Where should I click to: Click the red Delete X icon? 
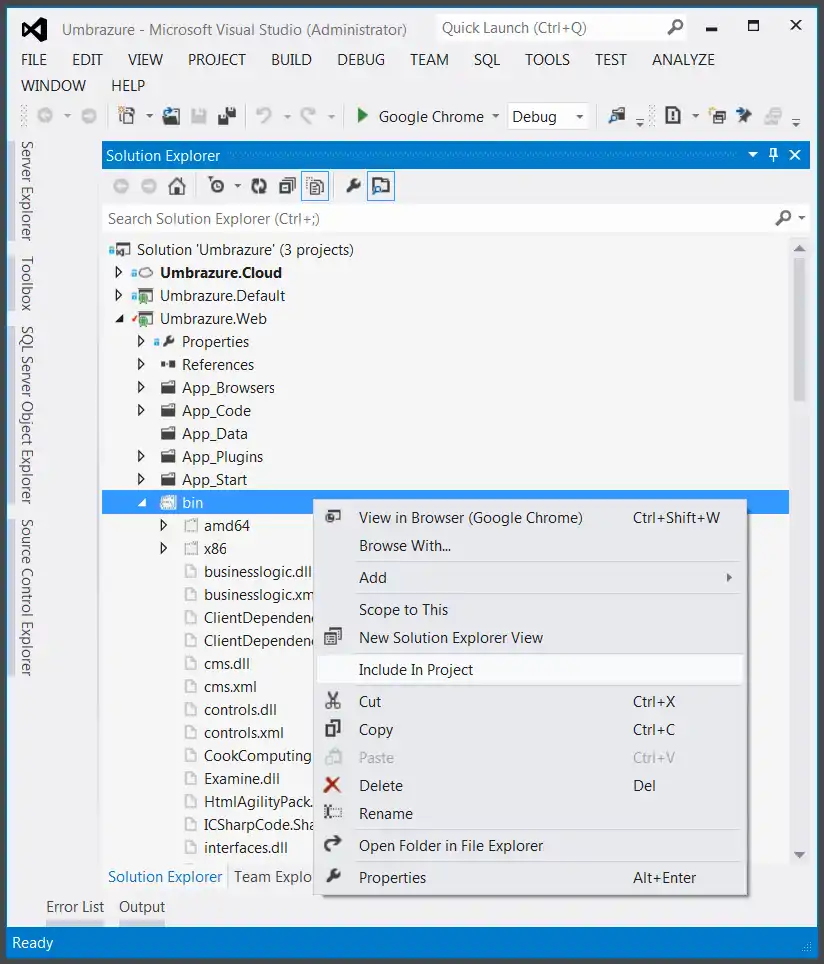coord(332,784)
